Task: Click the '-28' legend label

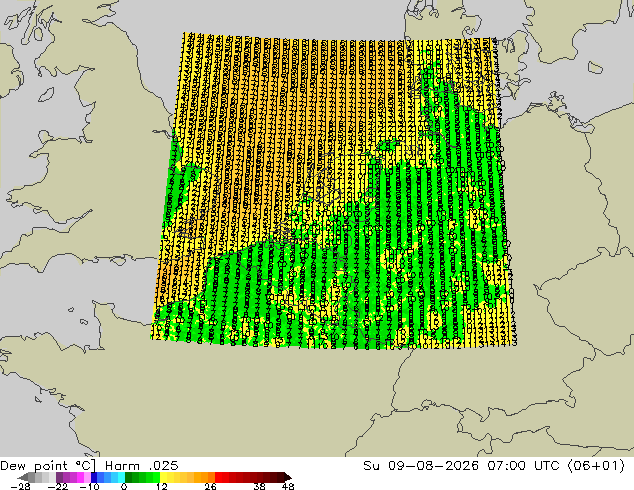Action: point(20,486)
